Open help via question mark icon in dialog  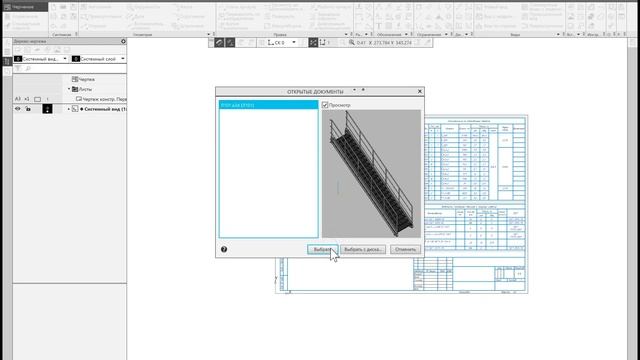[224, 249]
